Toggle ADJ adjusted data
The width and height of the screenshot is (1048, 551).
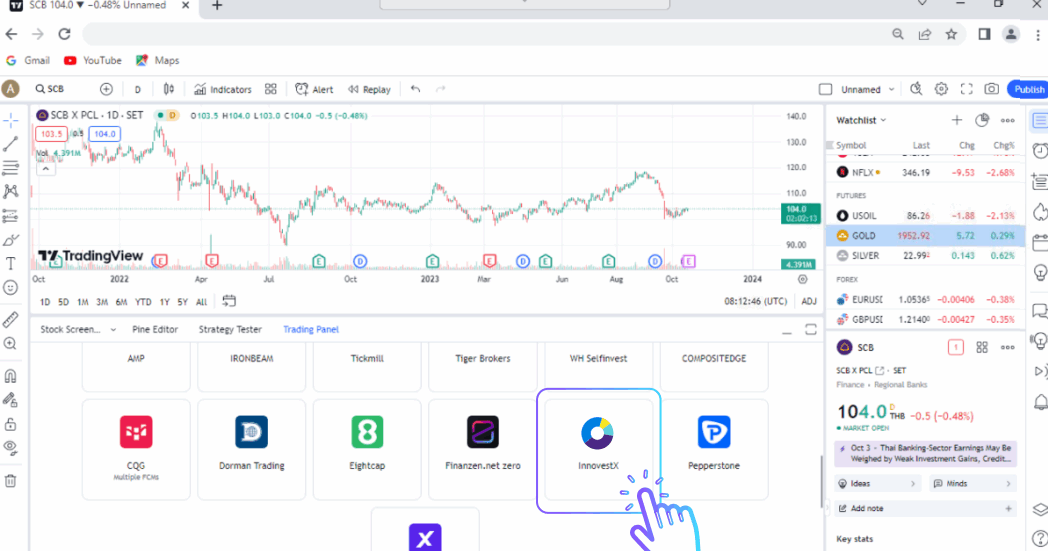point(809,302)
